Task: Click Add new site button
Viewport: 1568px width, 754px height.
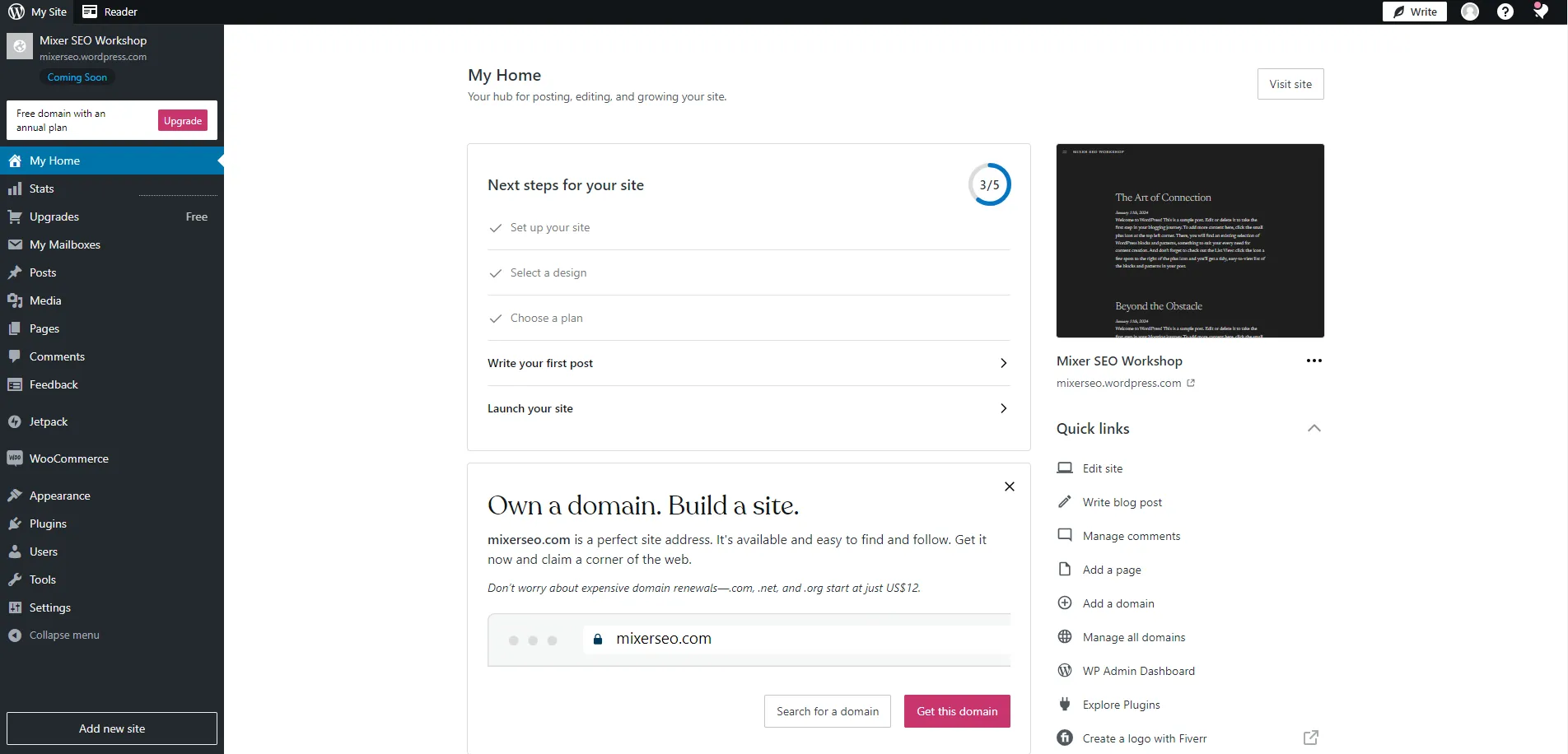Action: click(x=112, y=728)
